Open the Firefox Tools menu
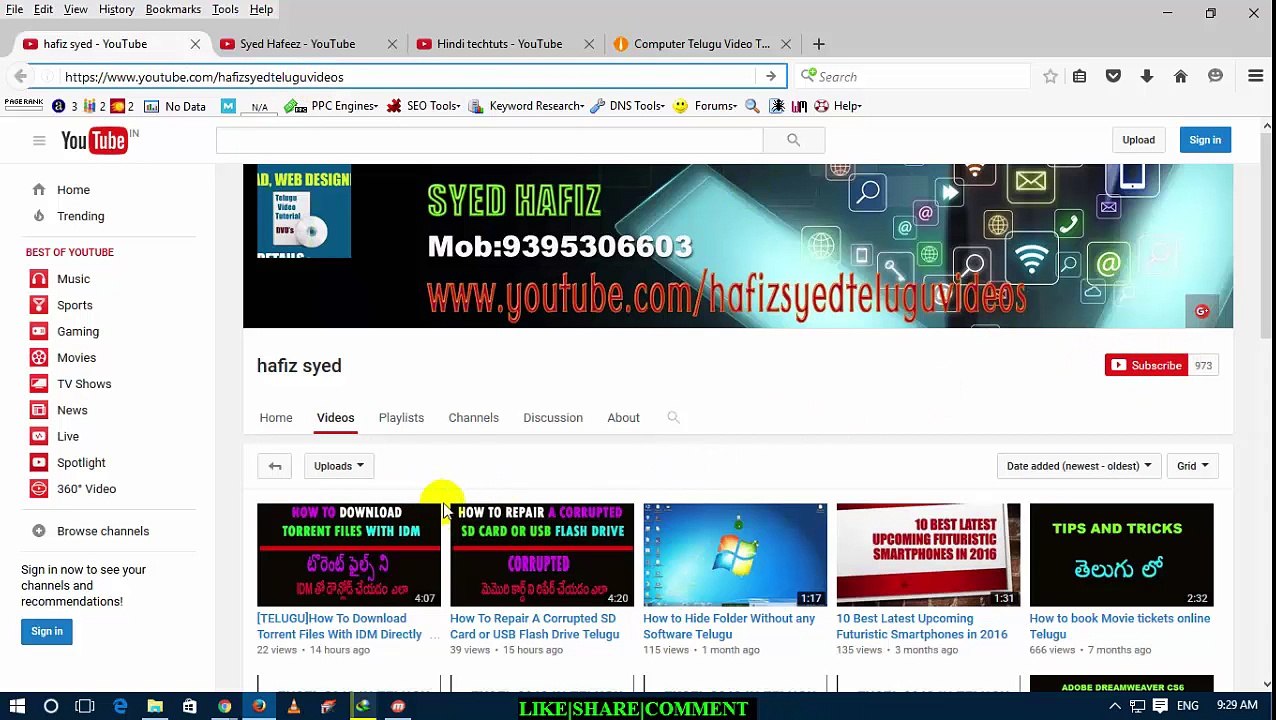Image resolution: width=1276 pixels, height=720 pixels. 225,9
